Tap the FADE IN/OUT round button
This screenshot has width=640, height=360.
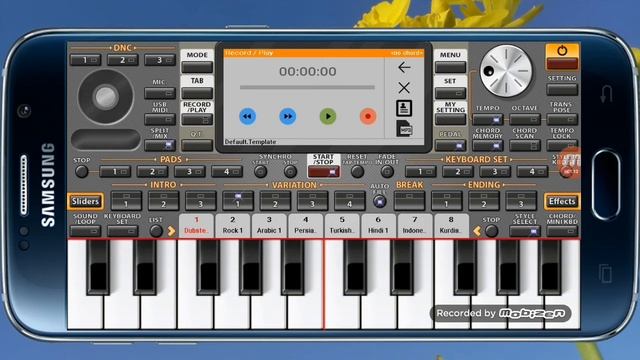[387, 171]
